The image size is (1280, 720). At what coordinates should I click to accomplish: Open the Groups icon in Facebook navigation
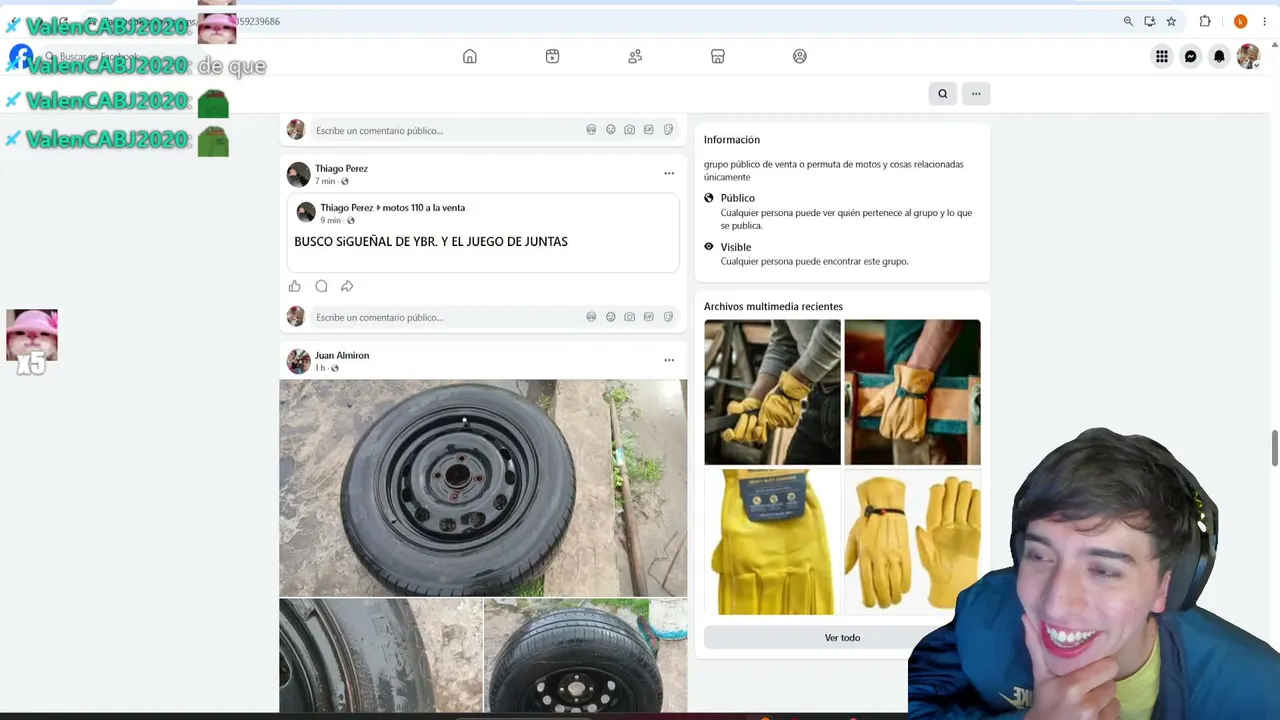800,57
